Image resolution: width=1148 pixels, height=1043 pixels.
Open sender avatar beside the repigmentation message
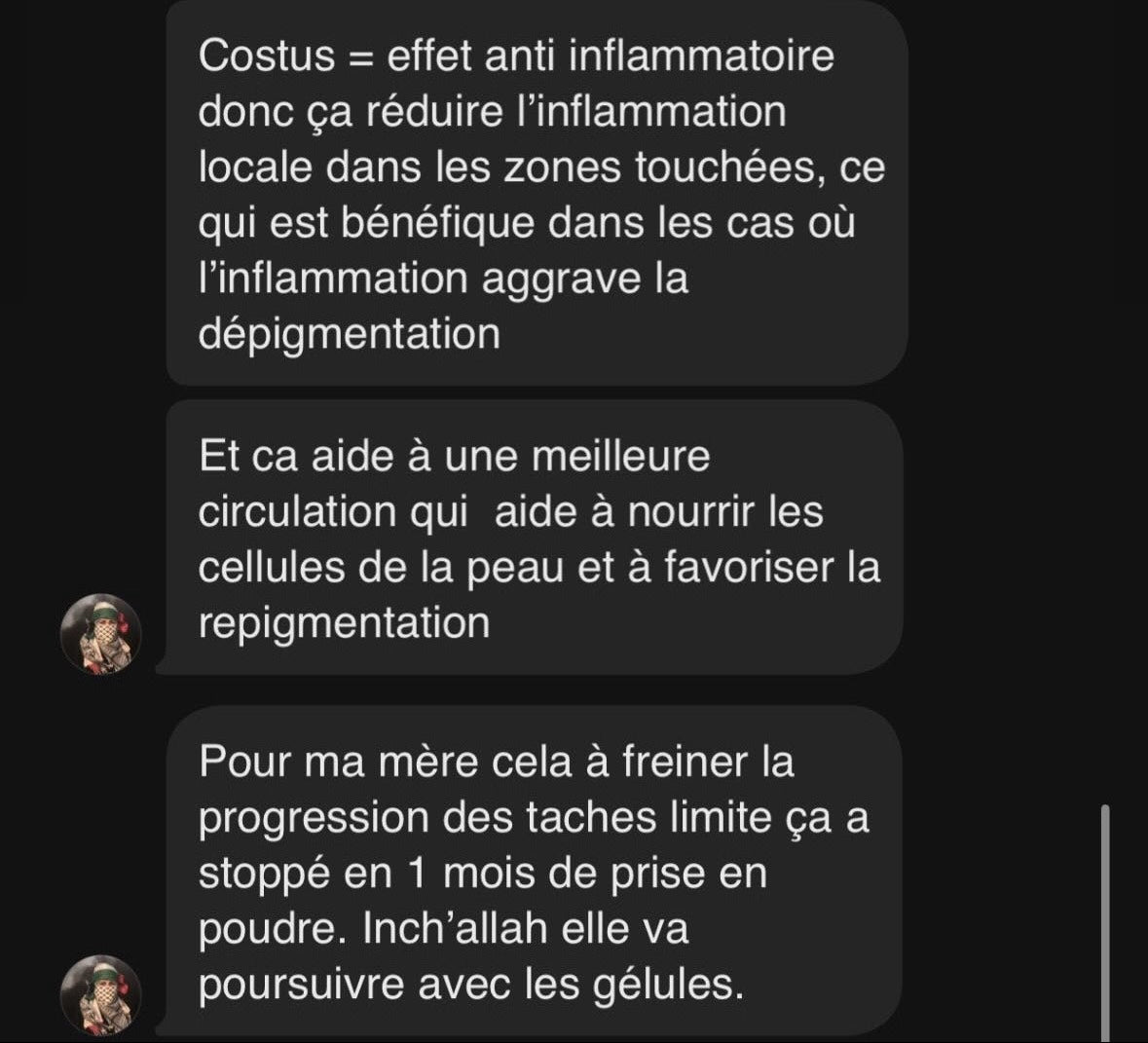[100, 634]
